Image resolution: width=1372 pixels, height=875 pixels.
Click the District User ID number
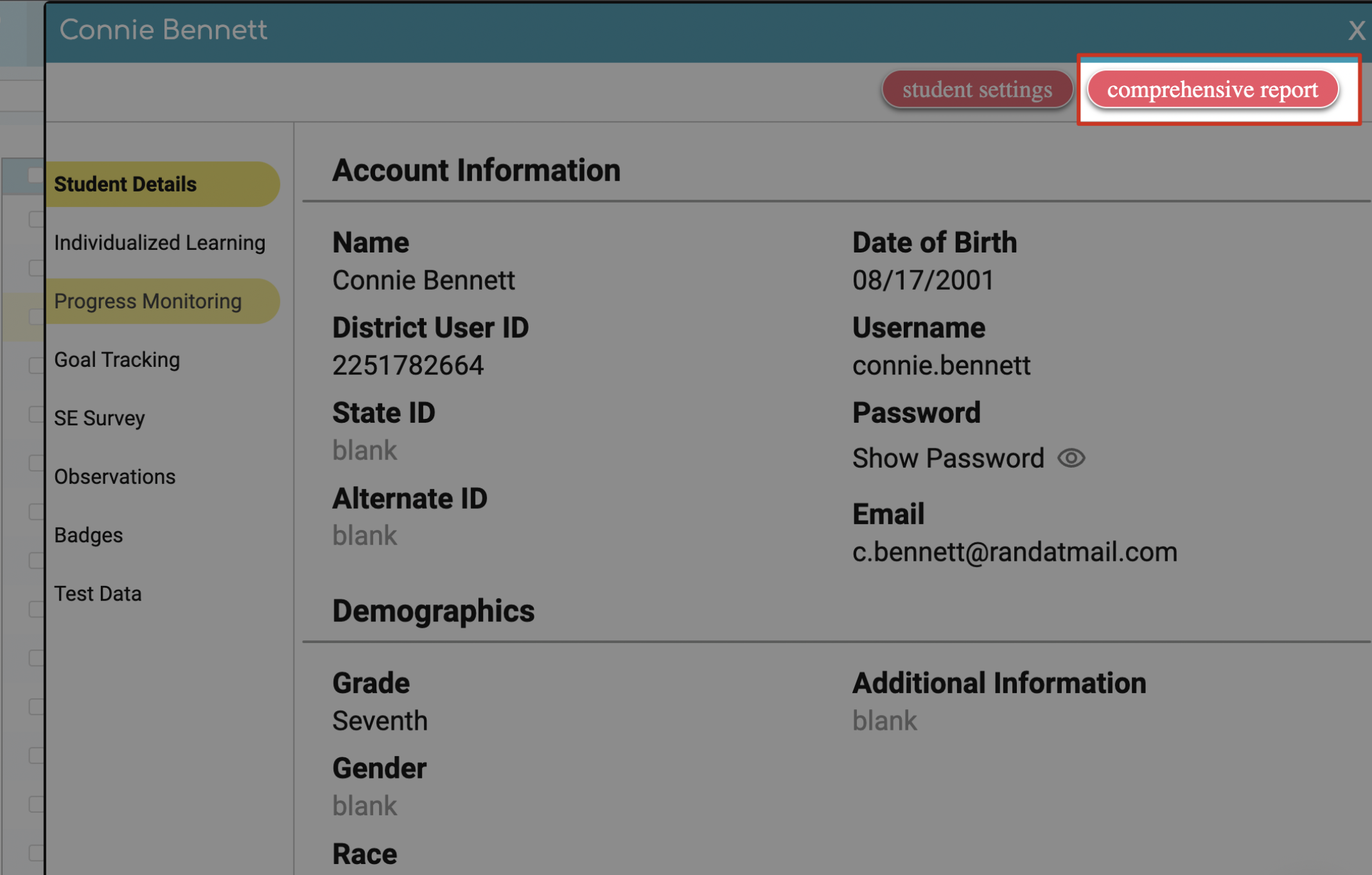408,366
